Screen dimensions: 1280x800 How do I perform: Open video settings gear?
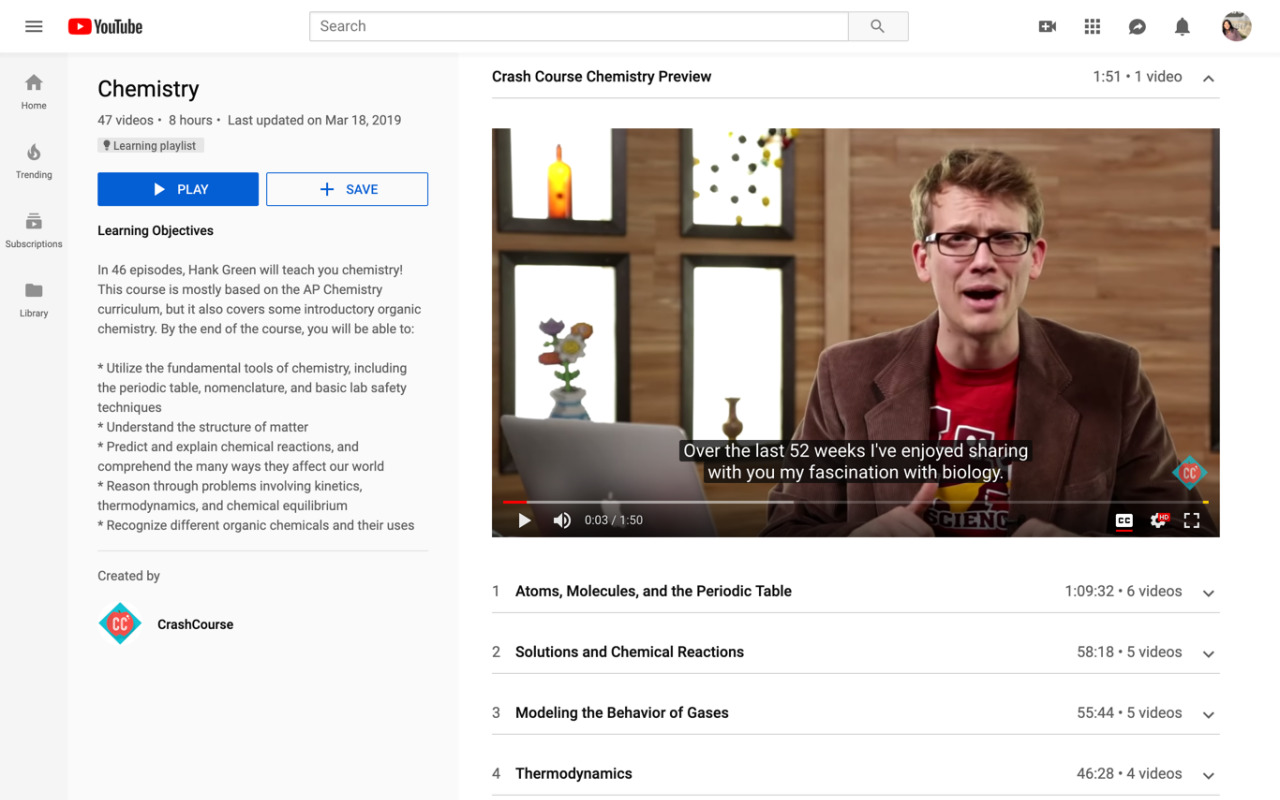point(1158,520)
